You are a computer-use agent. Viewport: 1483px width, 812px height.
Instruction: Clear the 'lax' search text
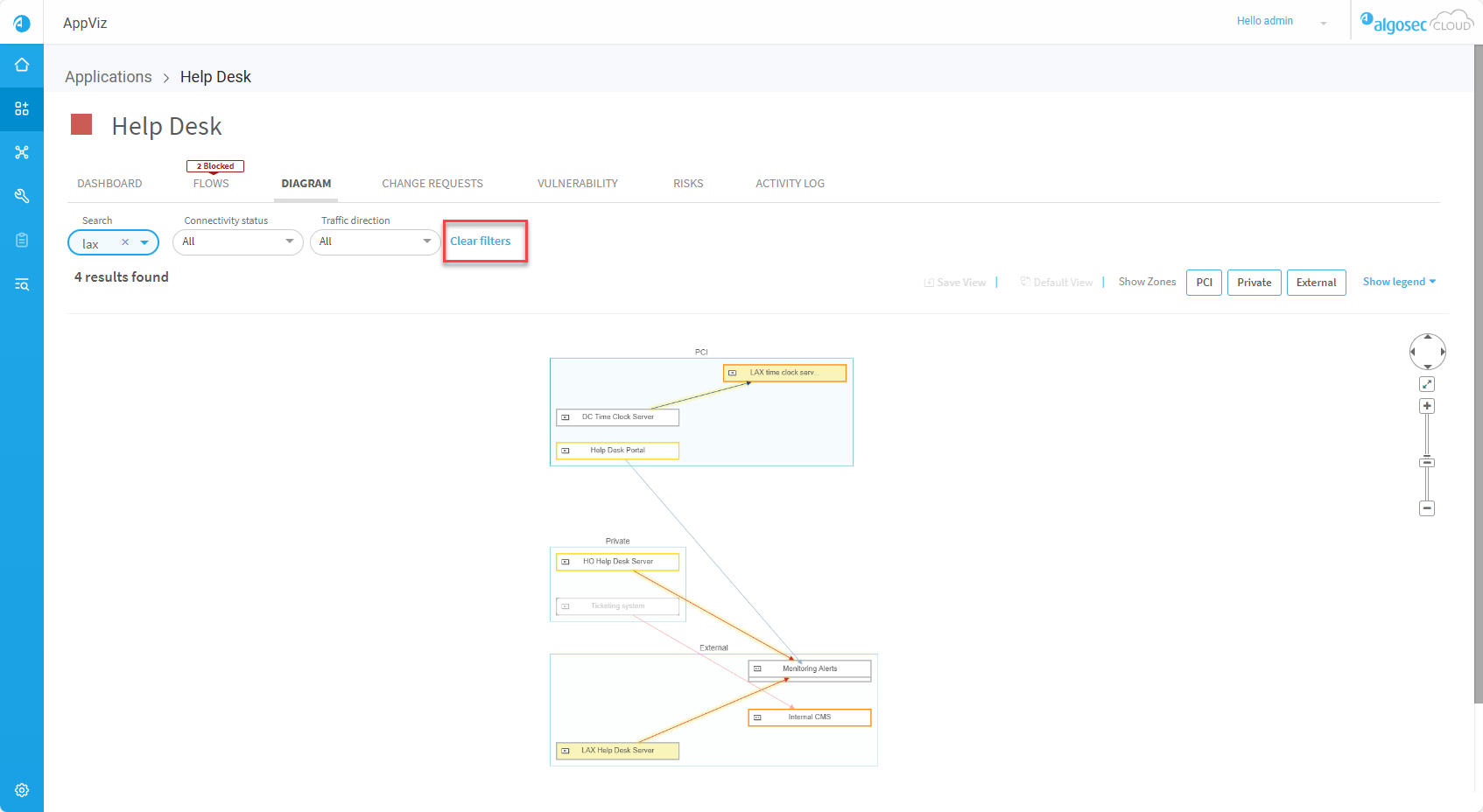125,242
